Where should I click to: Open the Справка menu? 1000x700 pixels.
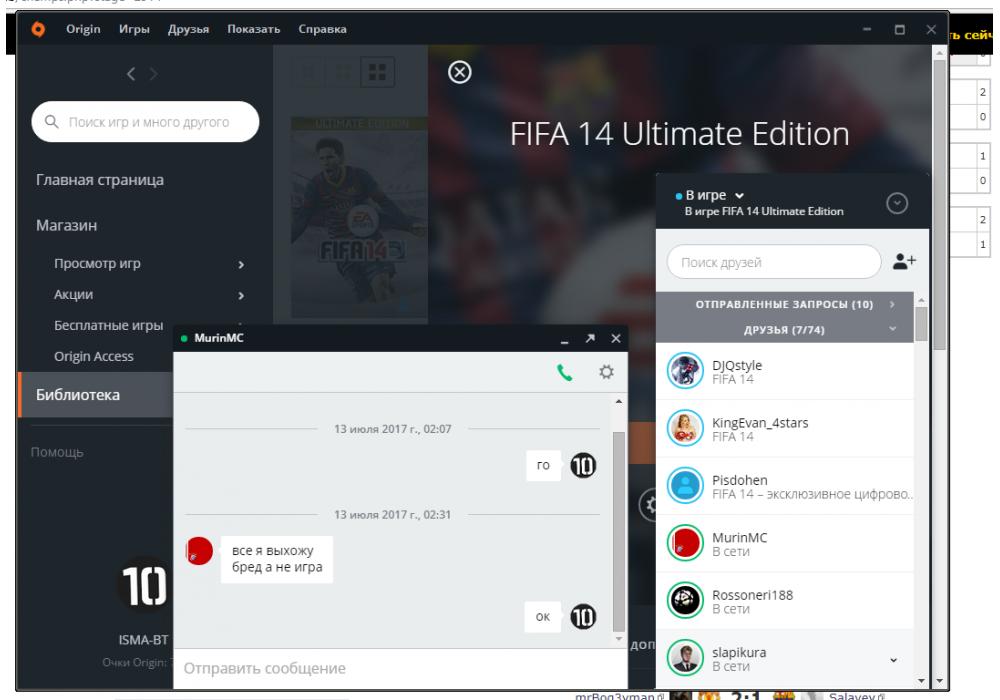322,29
